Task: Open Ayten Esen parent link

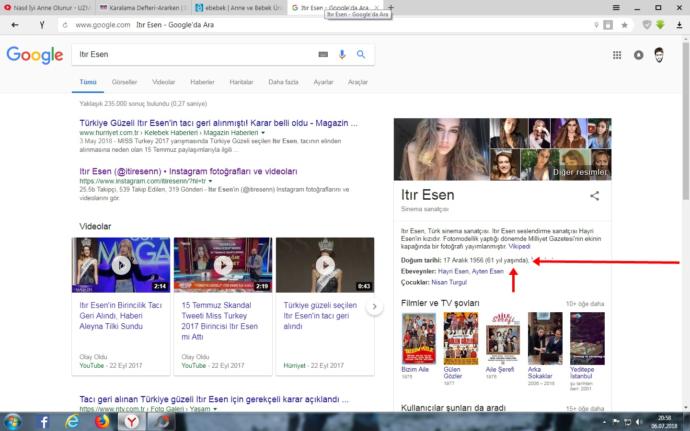Action: pos(488,271)
